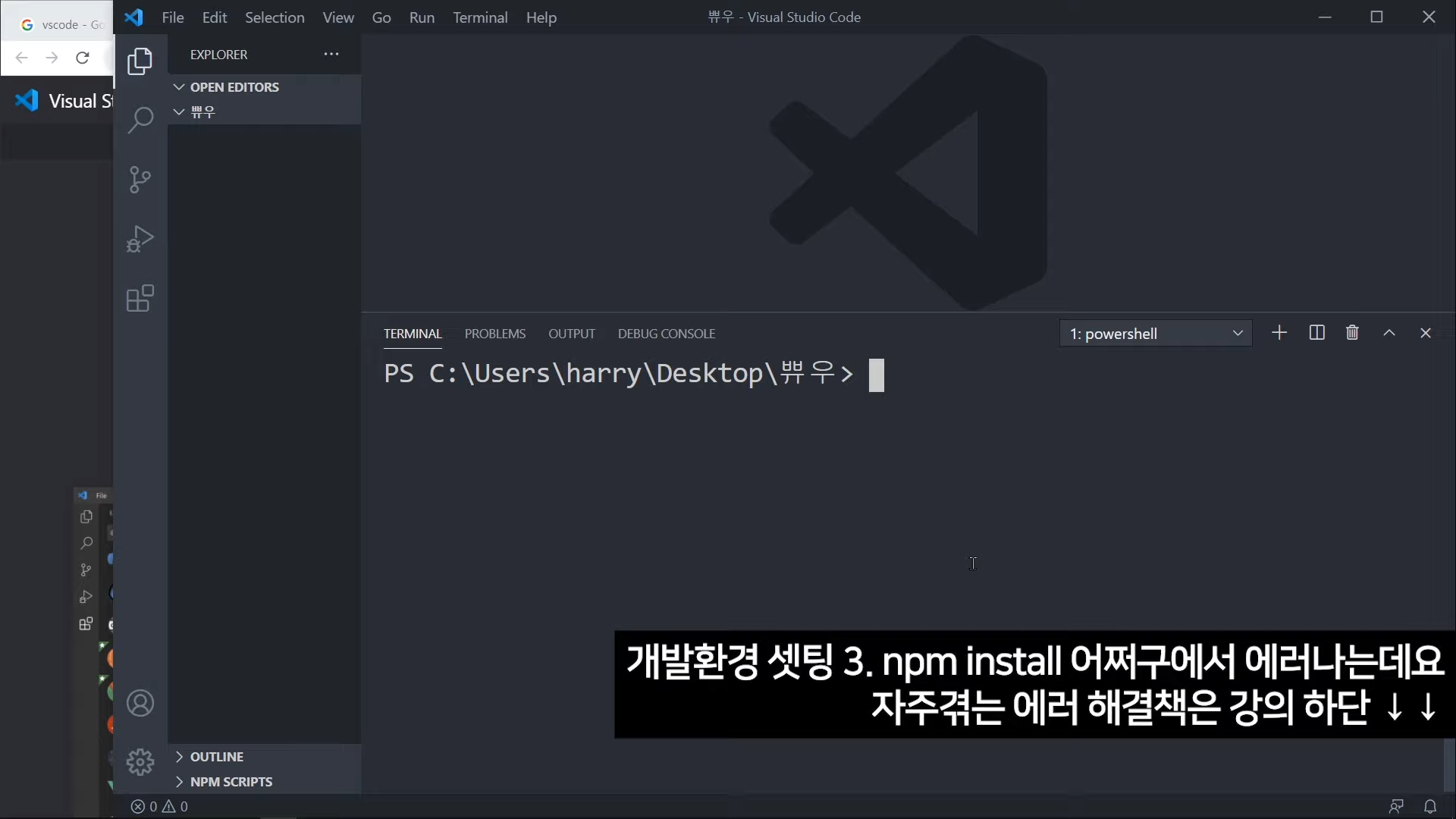
Task: Expand the NPM SCRIPTS section
Action: (x=231, y=782)
